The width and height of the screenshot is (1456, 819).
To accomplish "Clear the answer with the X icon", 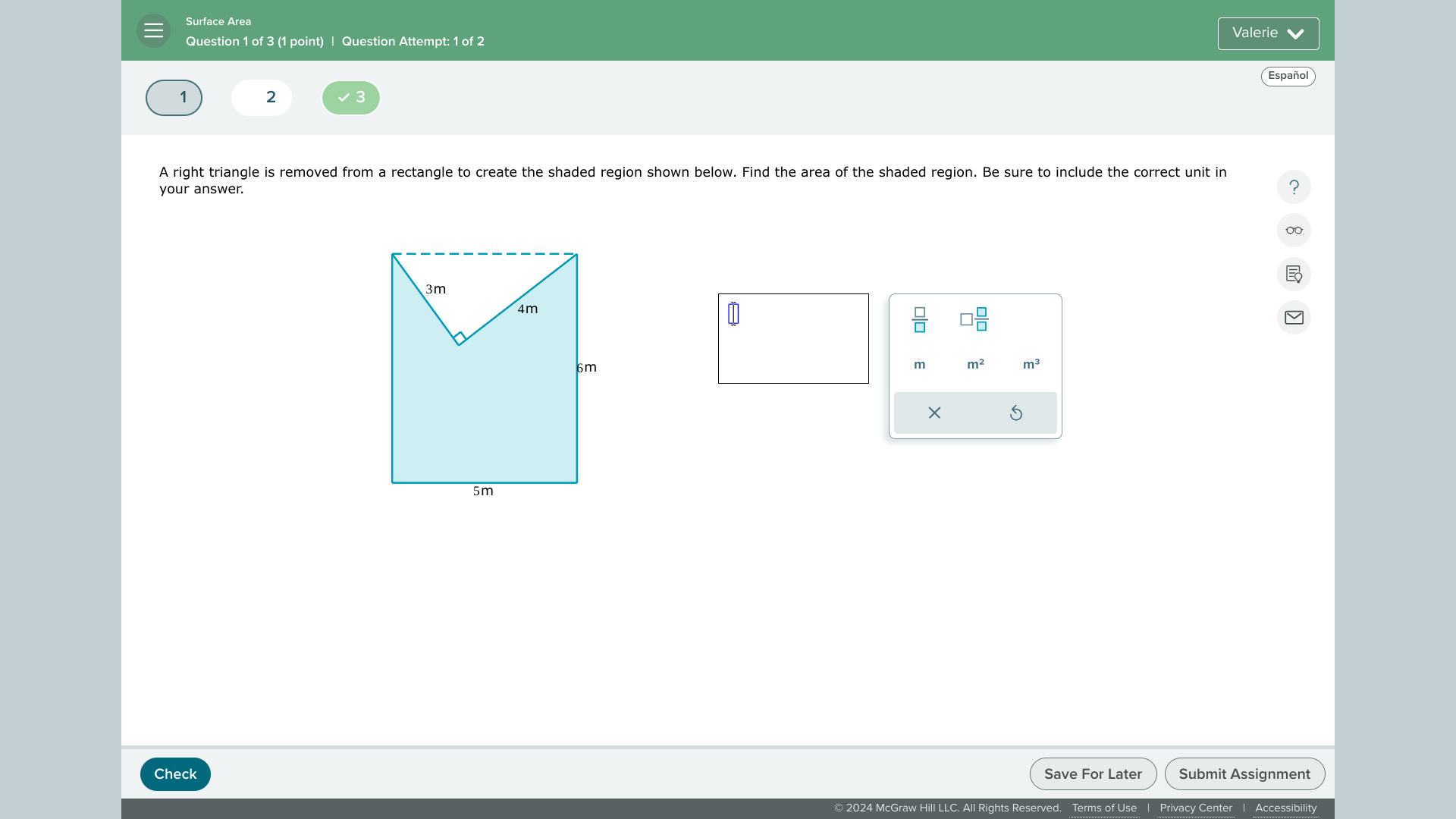I will pyautogui.click(x=934, y=413).
